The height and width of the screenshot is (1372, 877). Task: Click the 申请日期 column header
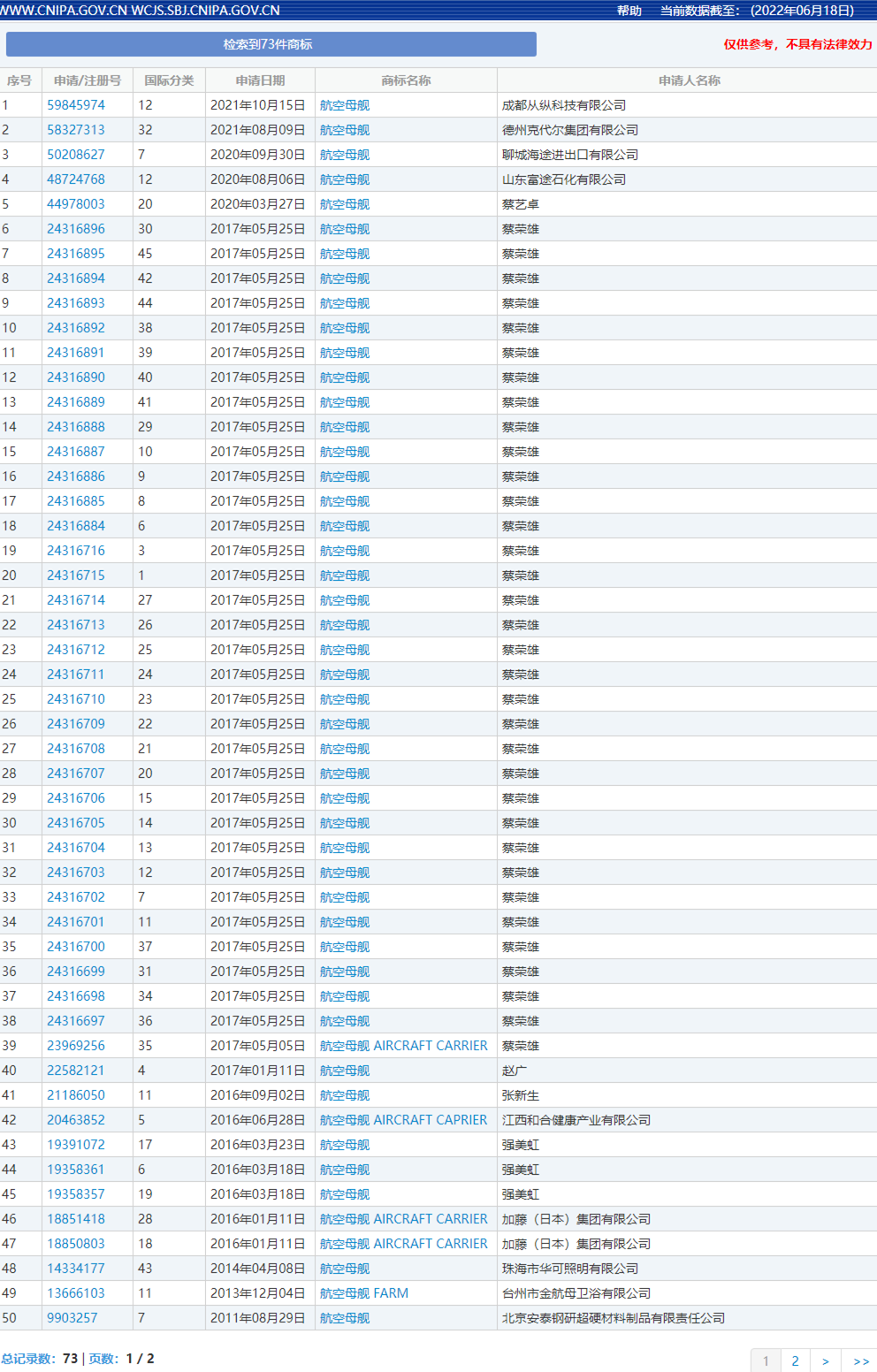(x=260, y=80)
